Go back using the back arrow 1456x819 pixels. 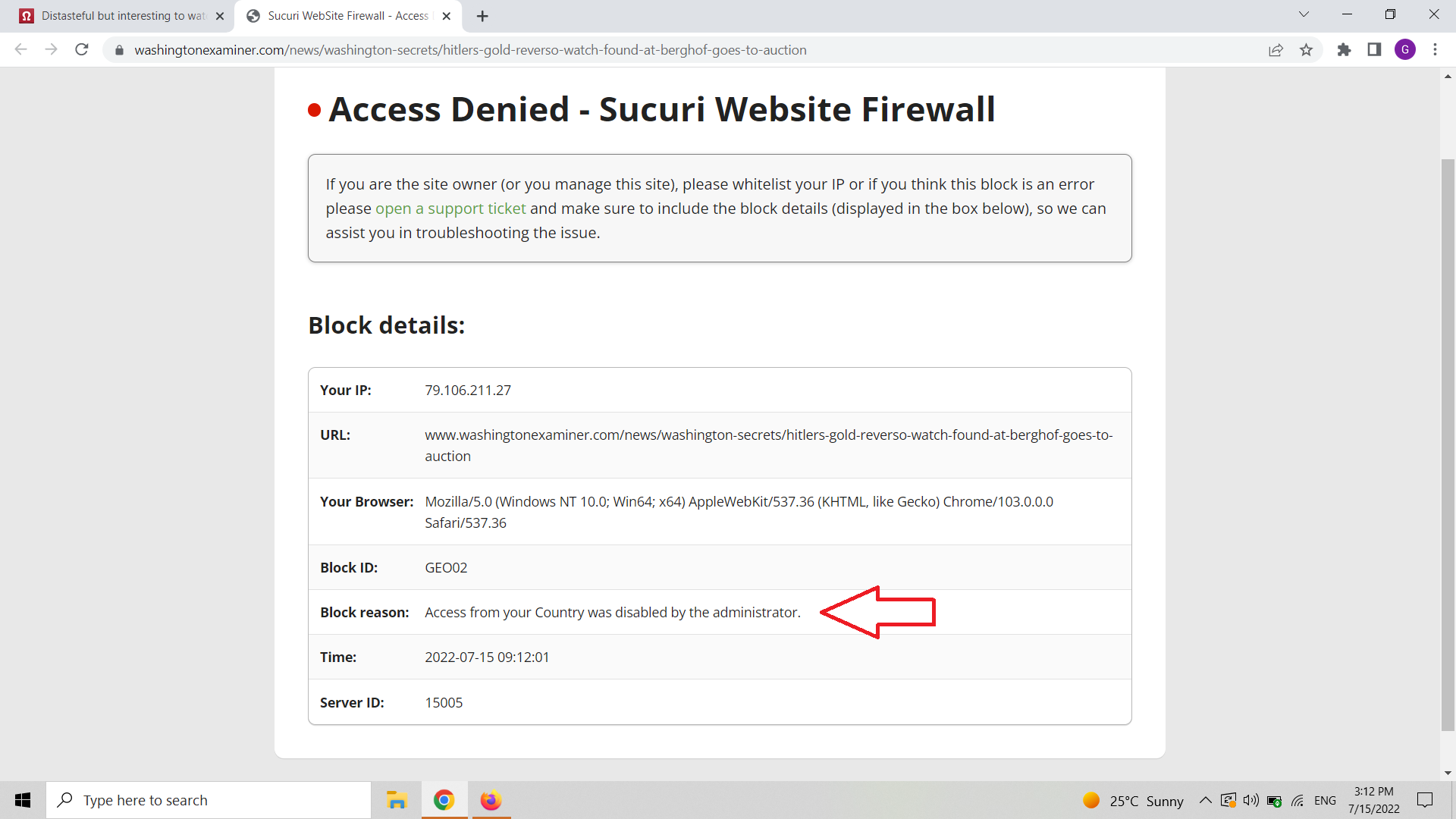[21, 50]
